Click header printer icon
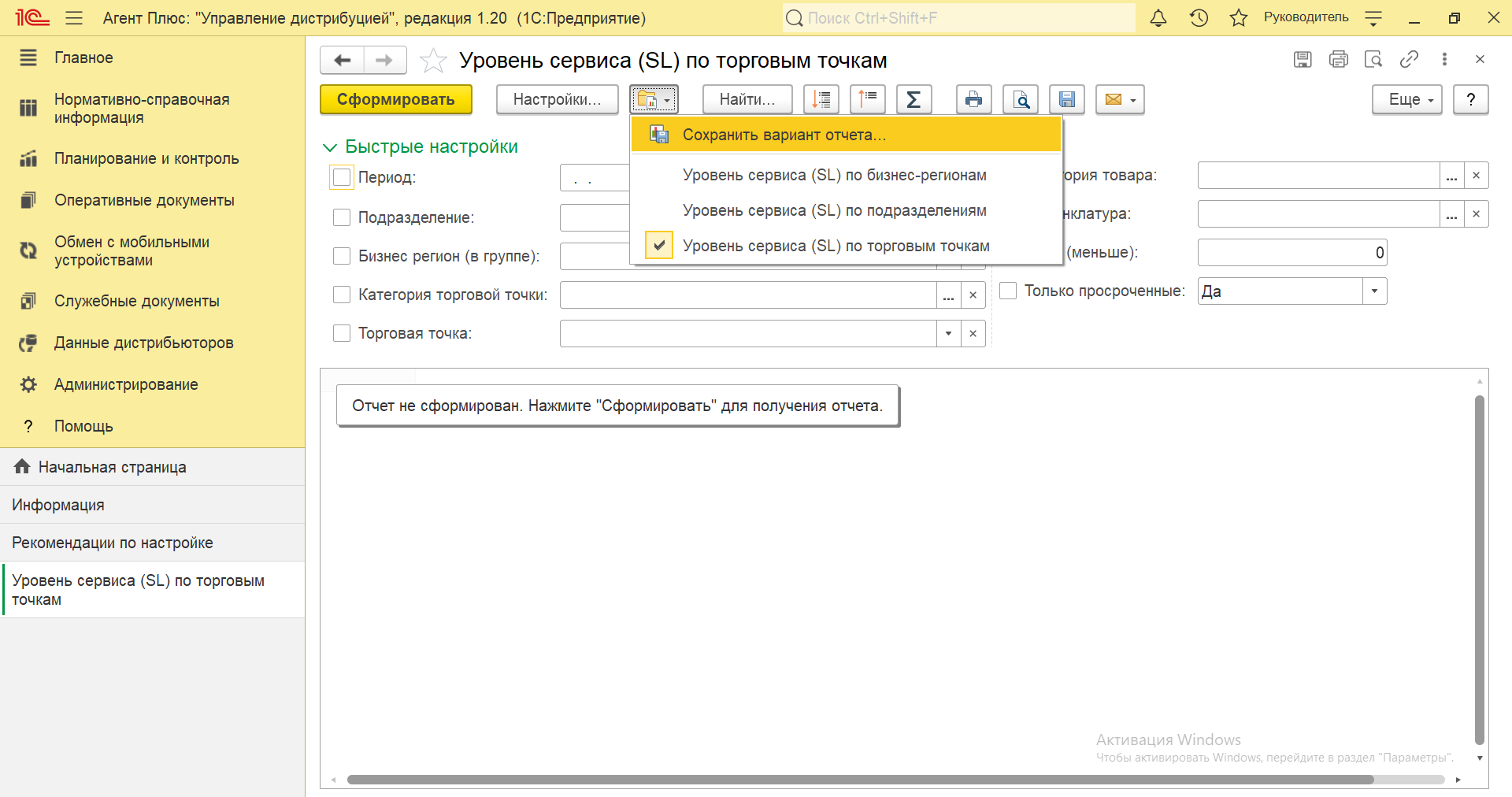 point(1338,59)
